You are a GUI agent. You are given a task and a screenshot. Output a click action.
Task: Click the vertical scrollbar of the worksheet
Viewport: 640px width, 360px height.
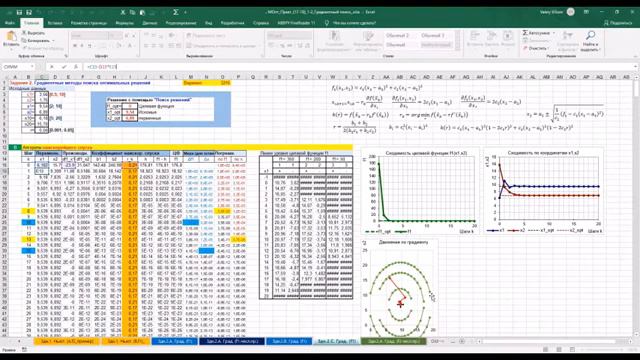tap(636, 207)
